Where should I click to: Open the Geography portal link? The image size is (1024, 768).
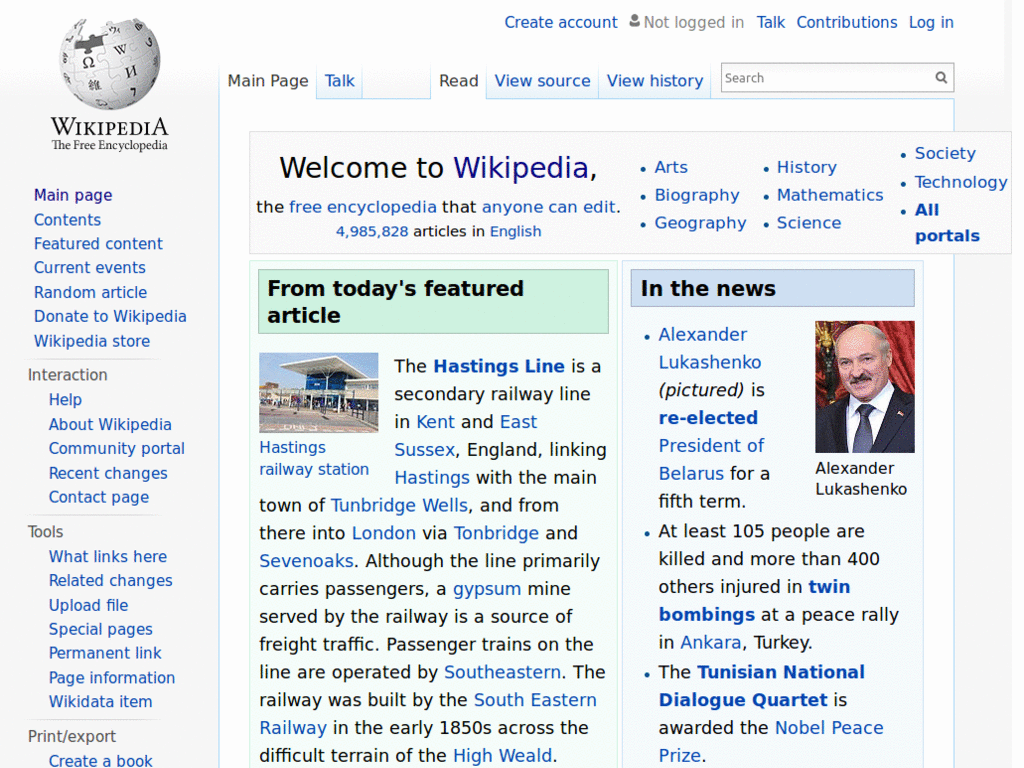click(700, 223)
